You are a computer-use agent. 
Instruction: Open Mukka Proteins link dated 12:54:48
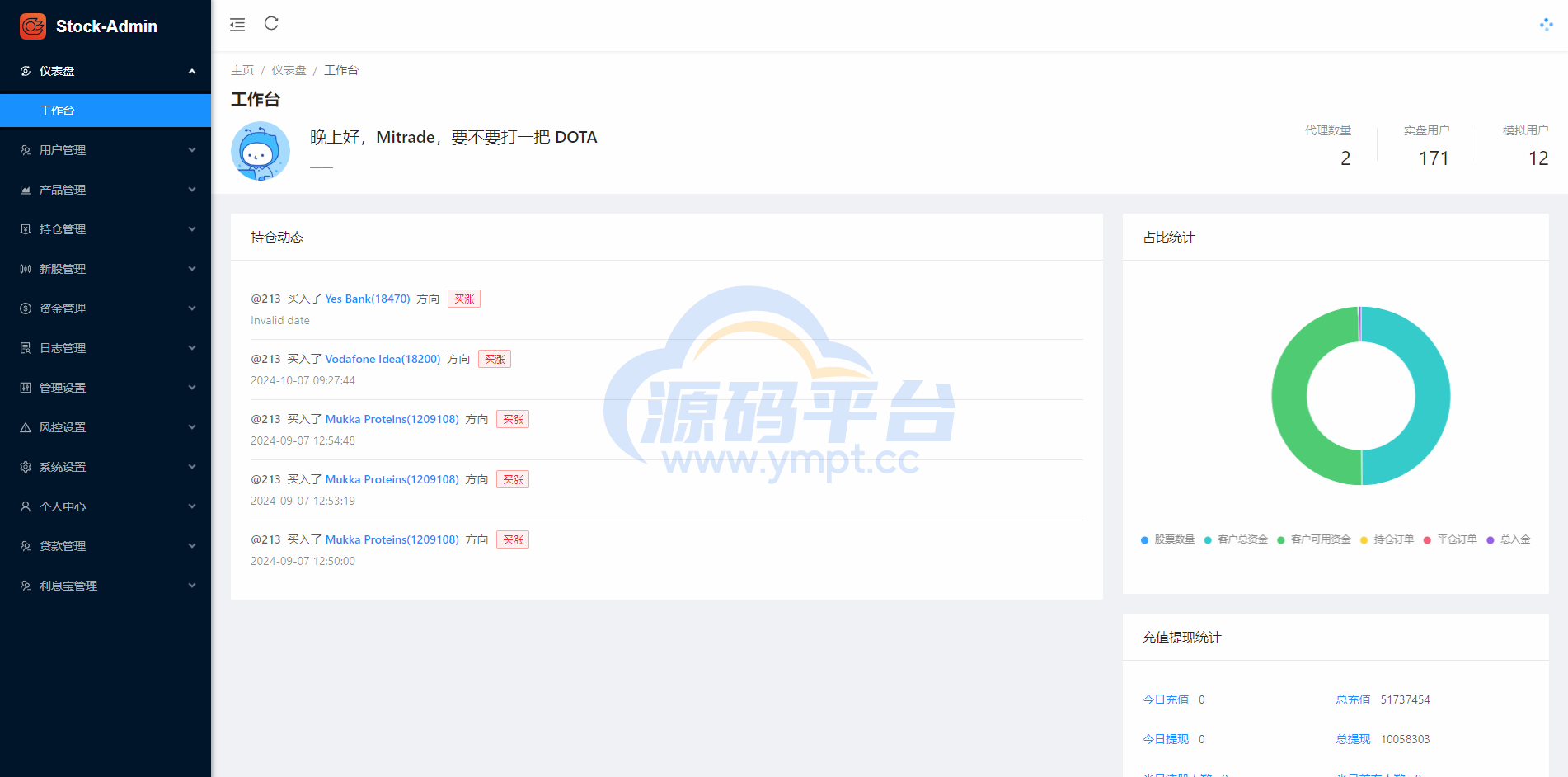coord(392,419)
